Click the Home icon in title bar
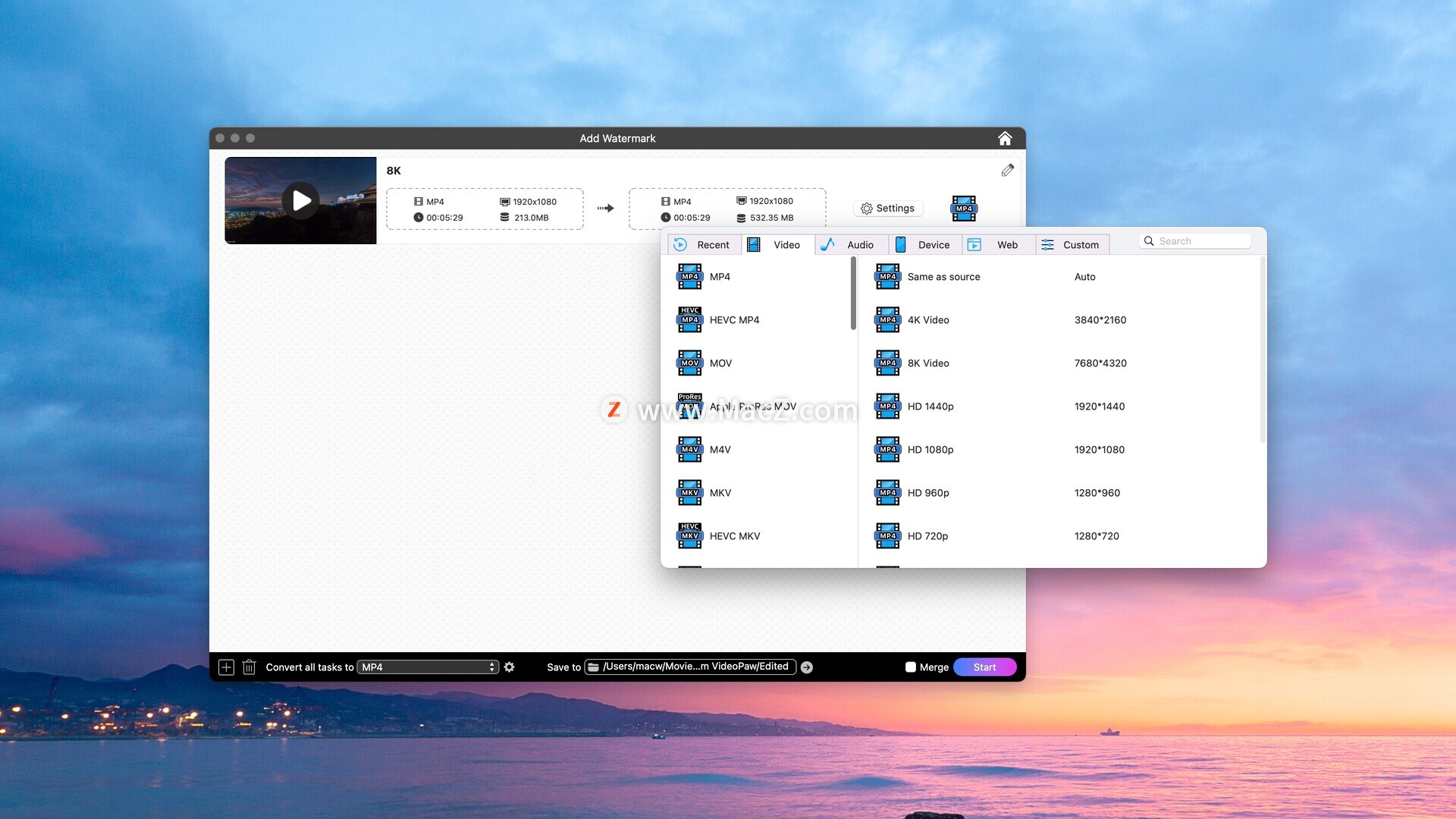Viewport: 1456px width, 819px height. tap(1005, 138)
